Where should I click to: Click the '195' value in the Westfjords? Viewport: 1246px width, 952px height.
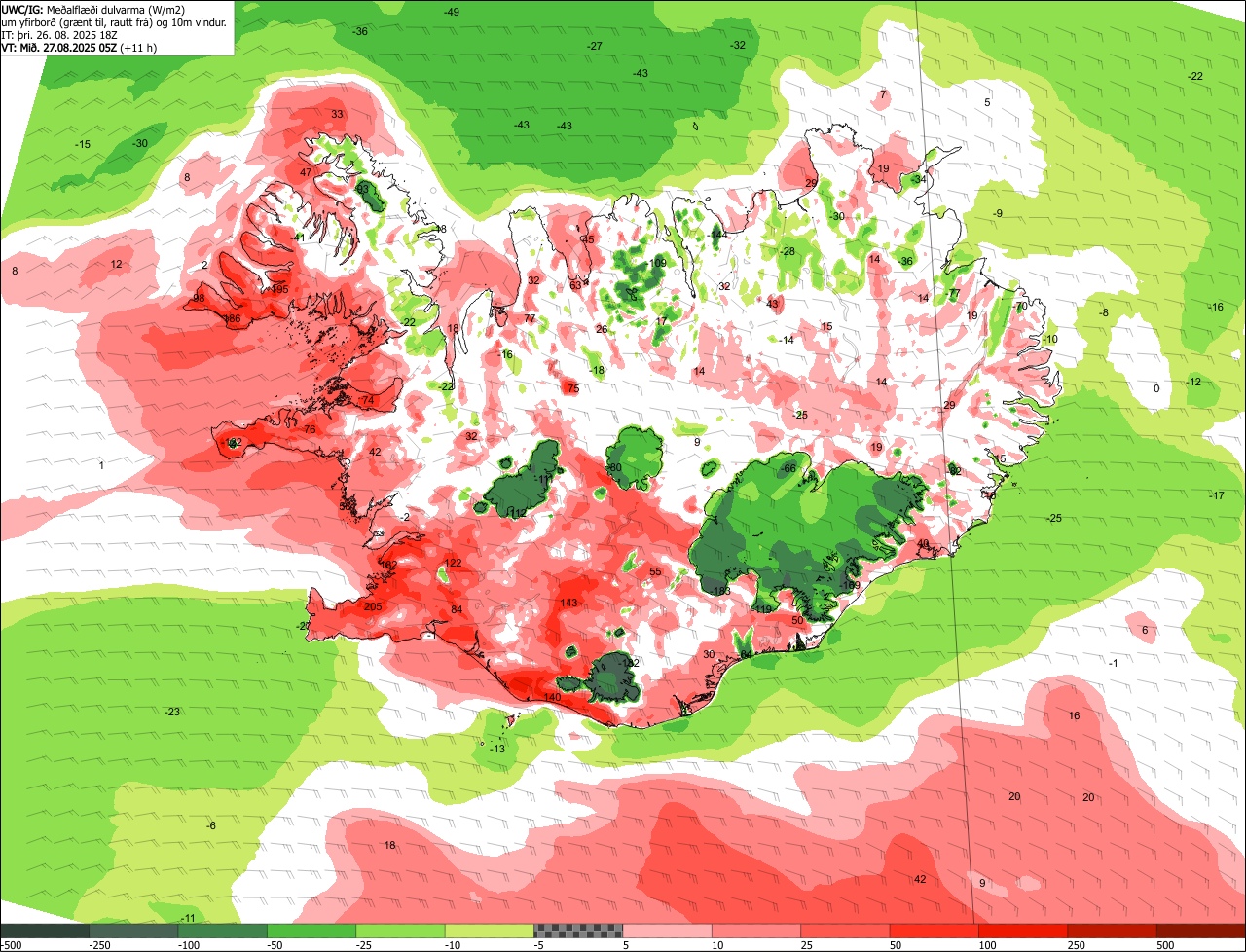click(x=279, y=290)
